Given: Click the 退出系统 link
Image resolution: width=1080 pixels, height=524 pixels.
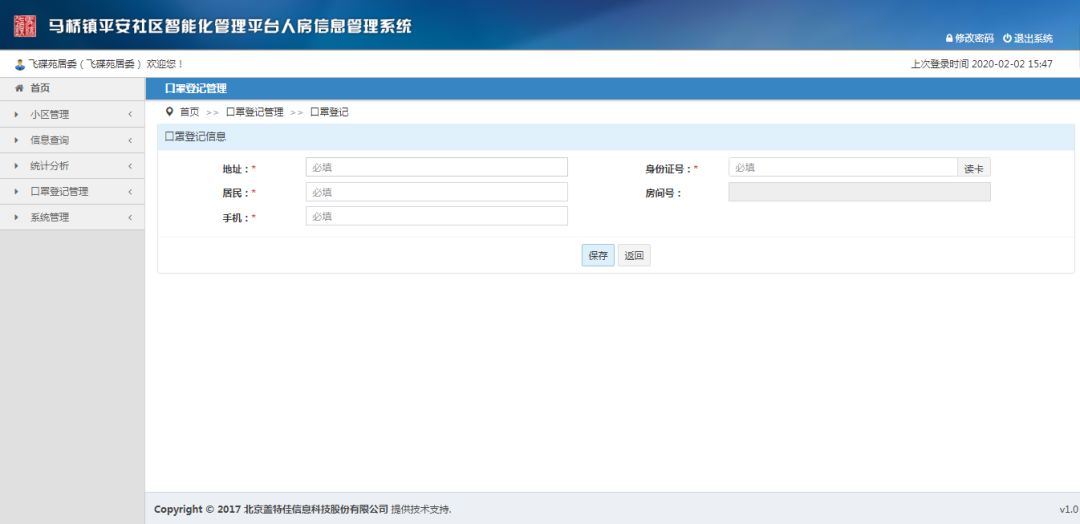Looking at the screenshot, I should pyautogui.click(x=1033, y=39).
